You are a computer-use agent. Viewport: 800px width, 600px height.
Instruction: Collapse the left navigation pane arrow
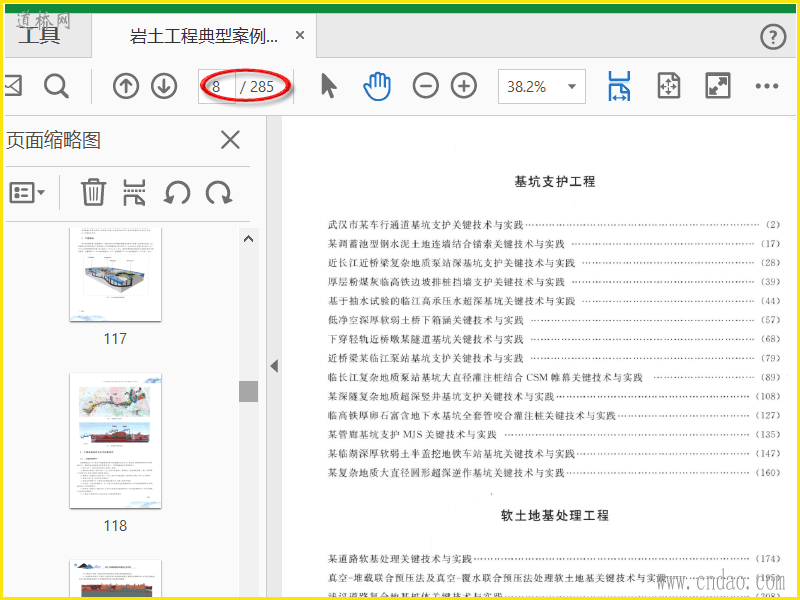[274, 366]
